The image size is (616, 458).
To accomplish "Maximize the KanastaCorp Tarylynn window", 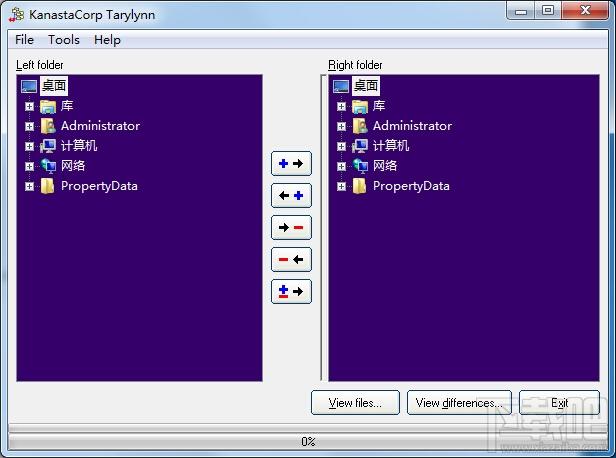I will tap(548, 11).
